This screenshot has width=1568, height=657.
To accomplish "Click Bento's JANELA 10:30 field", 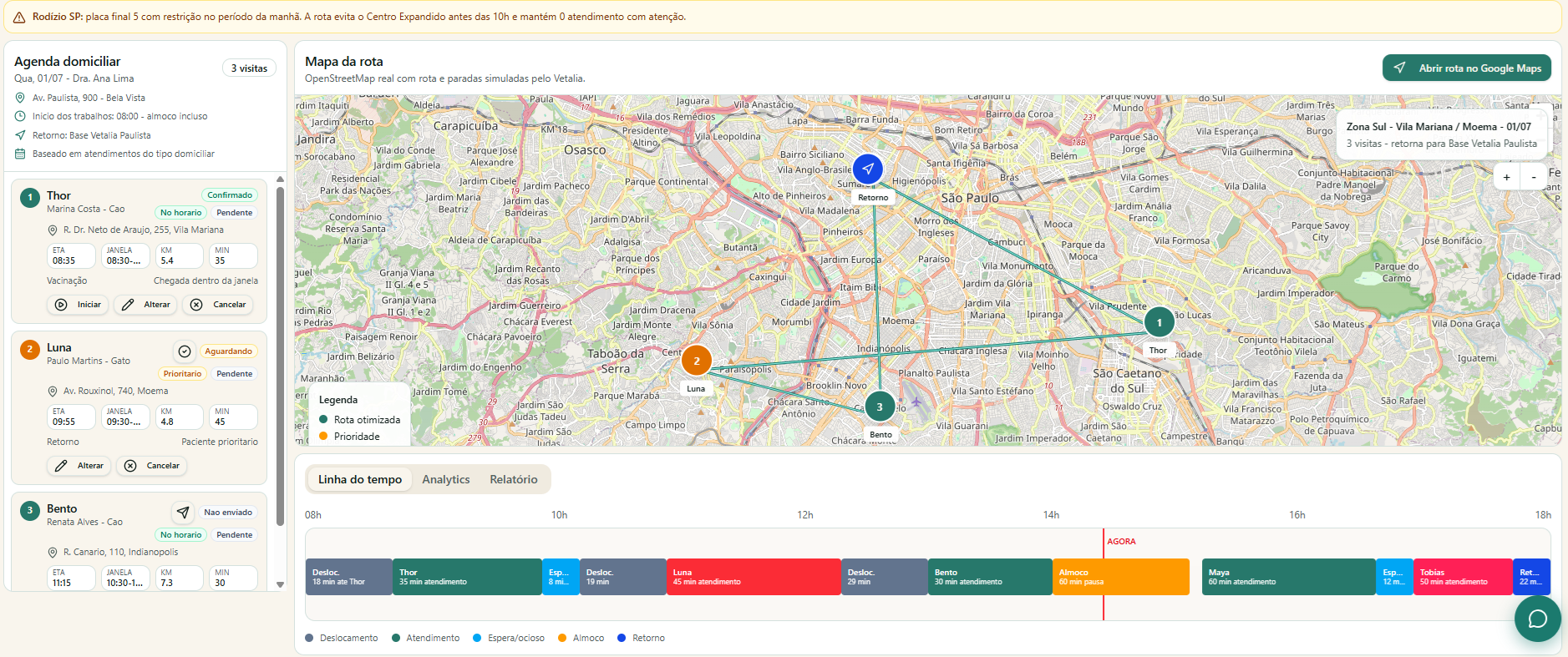I will point(125,578).
